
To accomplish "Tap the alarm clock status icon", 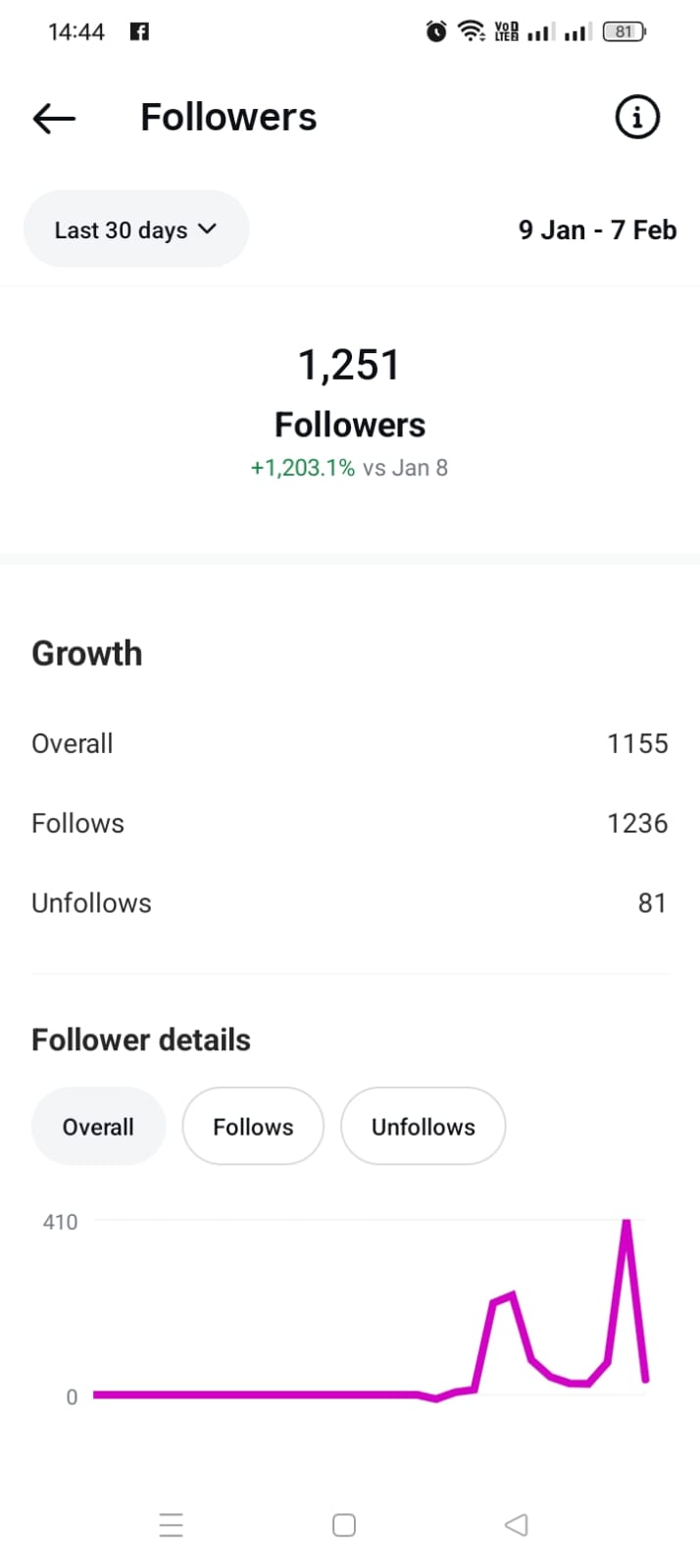I will (436, 31).
